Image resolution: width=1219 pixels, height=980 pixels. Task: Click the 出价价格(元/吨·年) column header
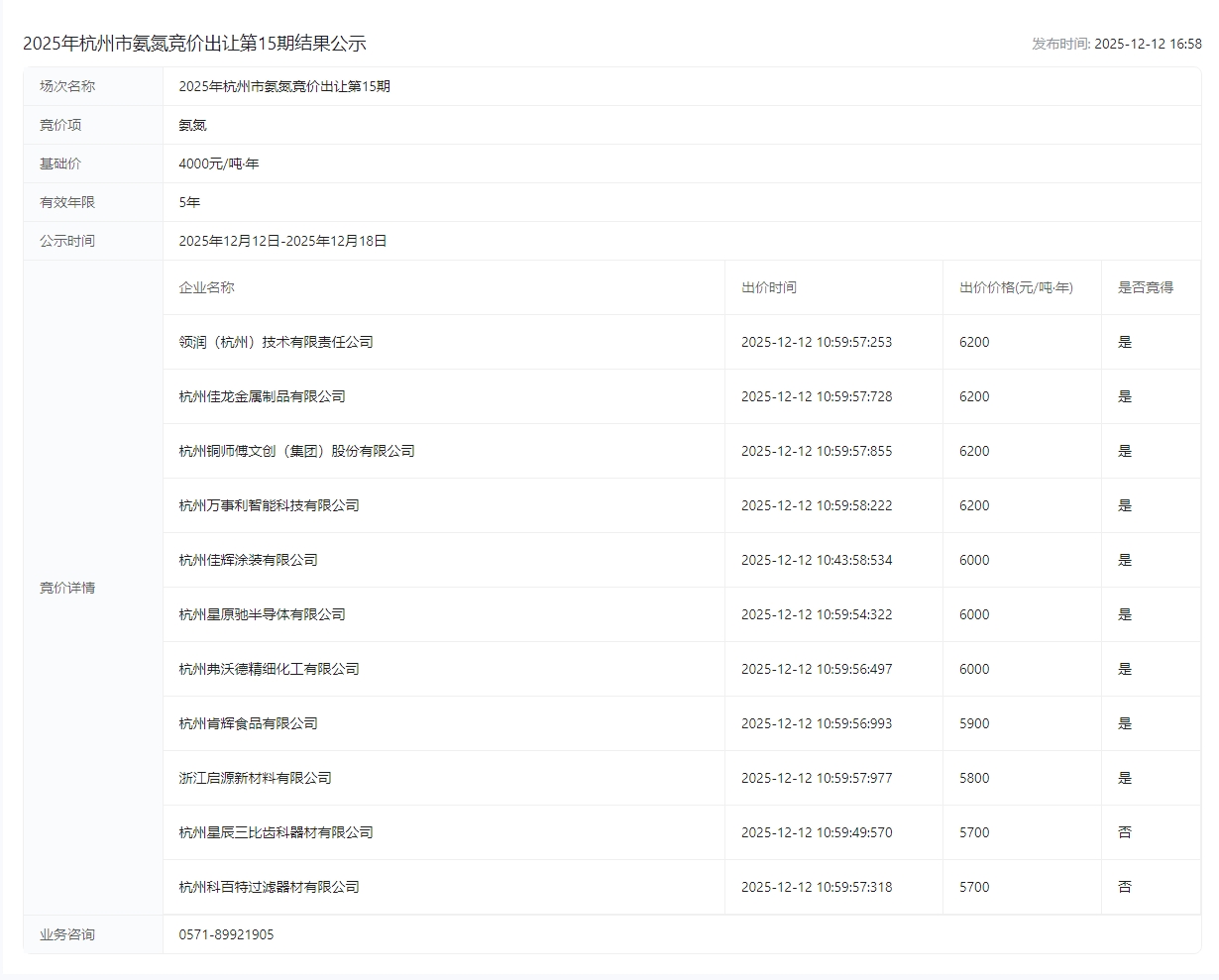[1016, 287]
